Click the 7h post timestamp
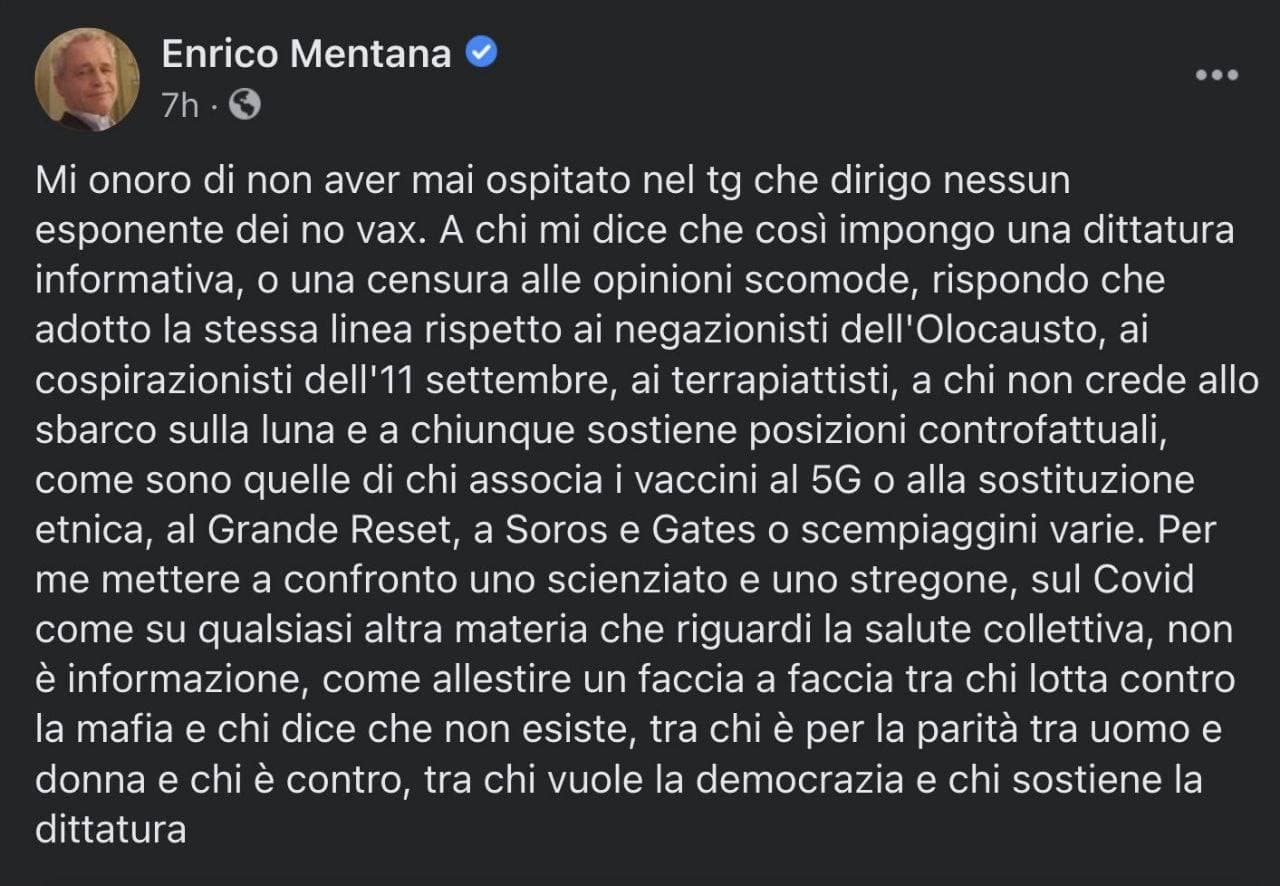 tap(180, 105)
